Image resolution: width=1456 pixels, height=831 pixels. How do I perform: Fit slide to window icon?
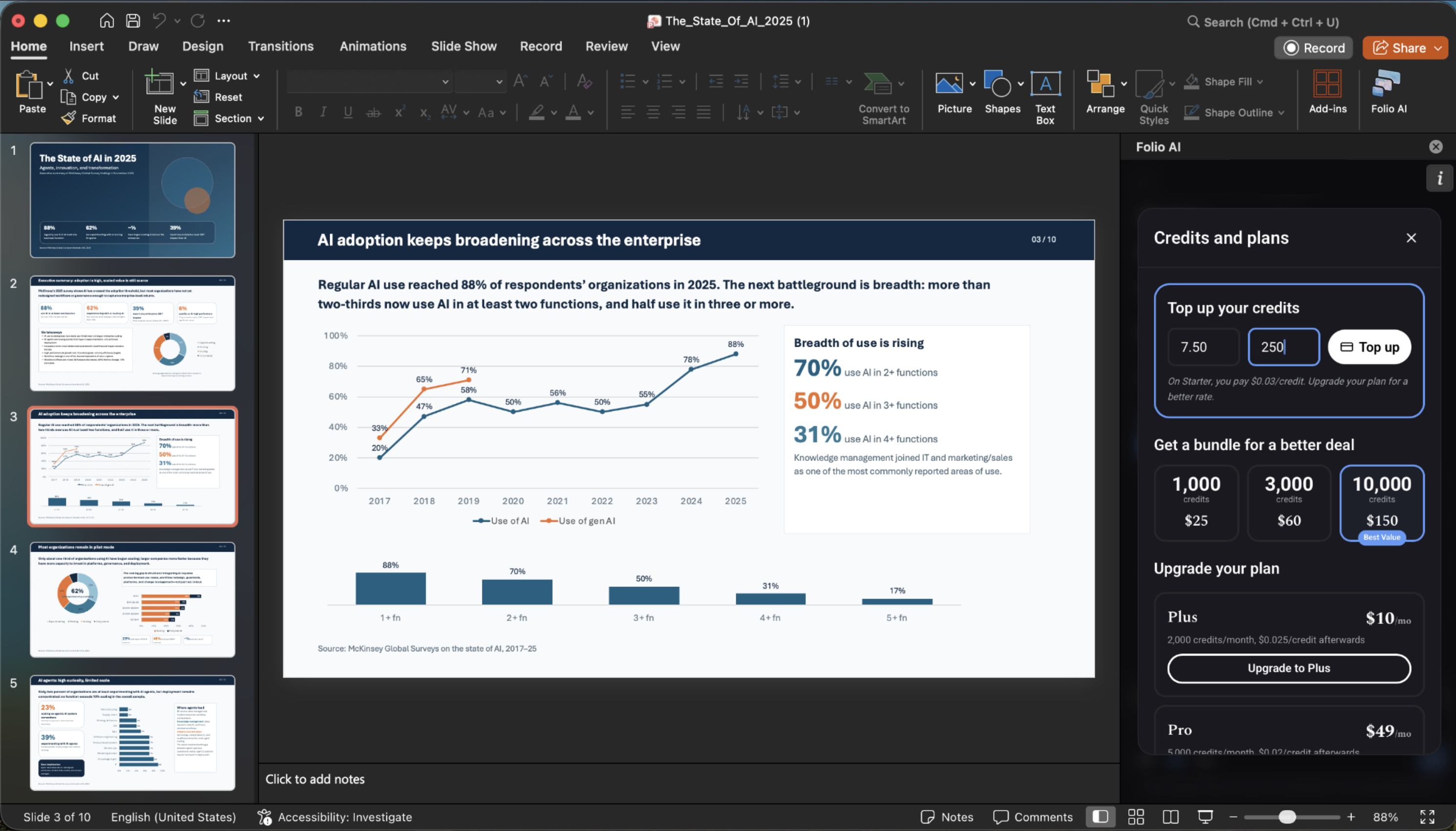tap(1428, 817)
